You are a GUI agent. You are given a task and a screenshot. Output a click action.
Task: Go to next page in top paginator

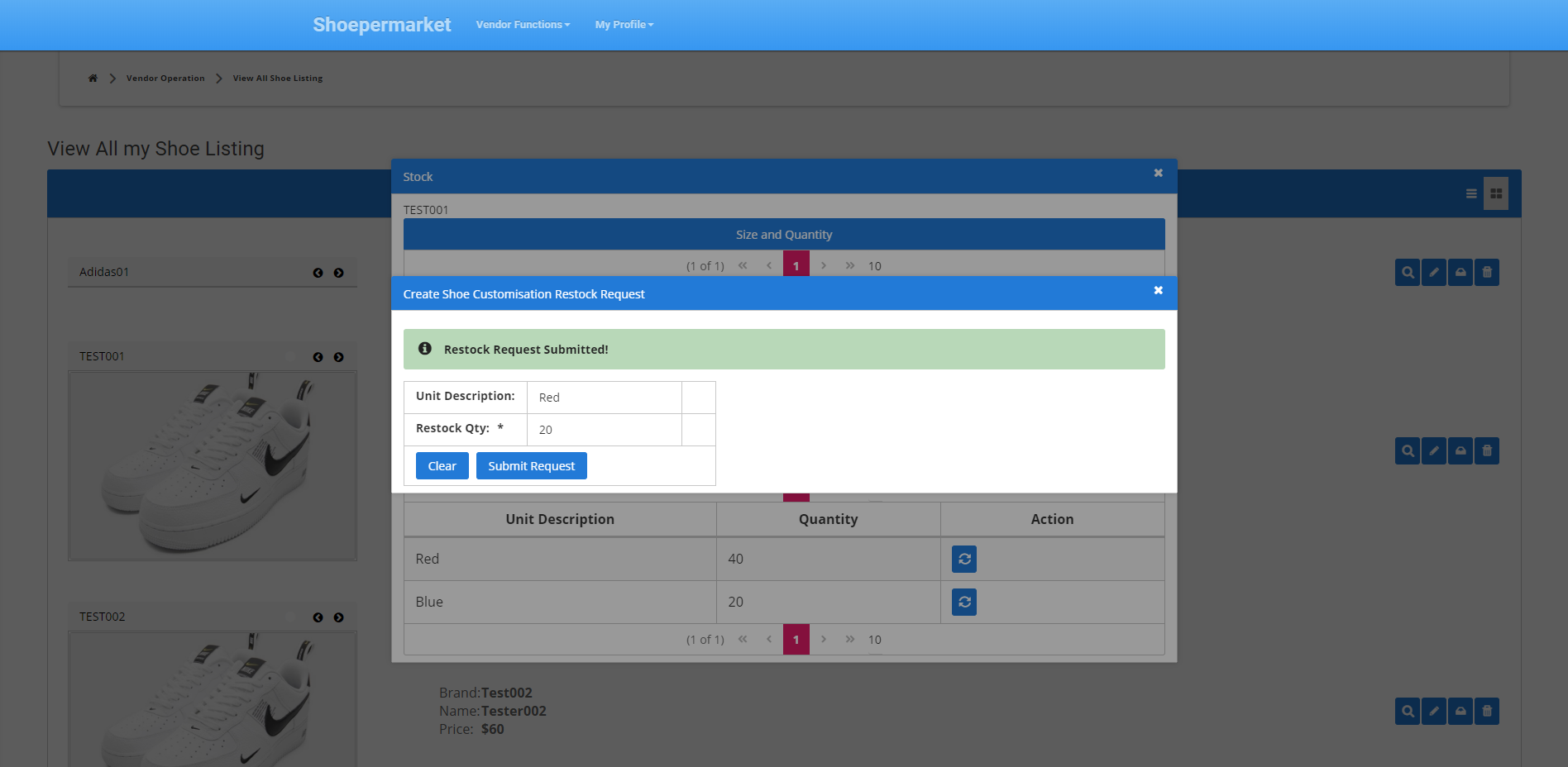point(824,265)
